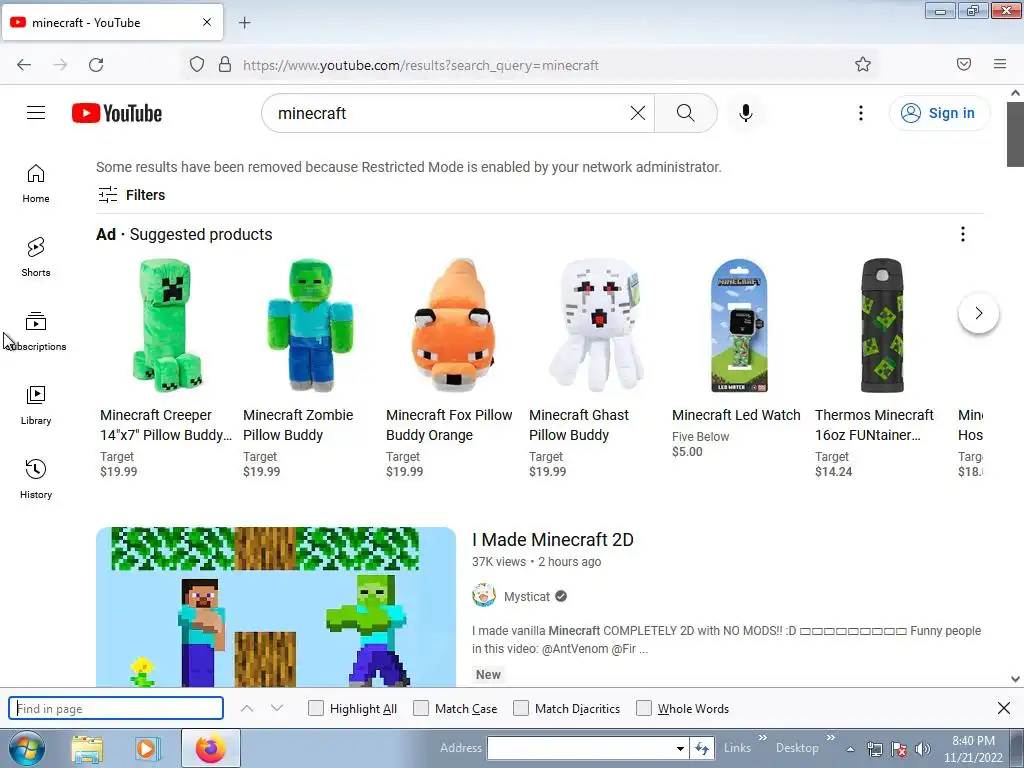Click the Sign in button
The height and width of the screenshot is (768, 1024).
pyautogui.click(x=939, y=113)
